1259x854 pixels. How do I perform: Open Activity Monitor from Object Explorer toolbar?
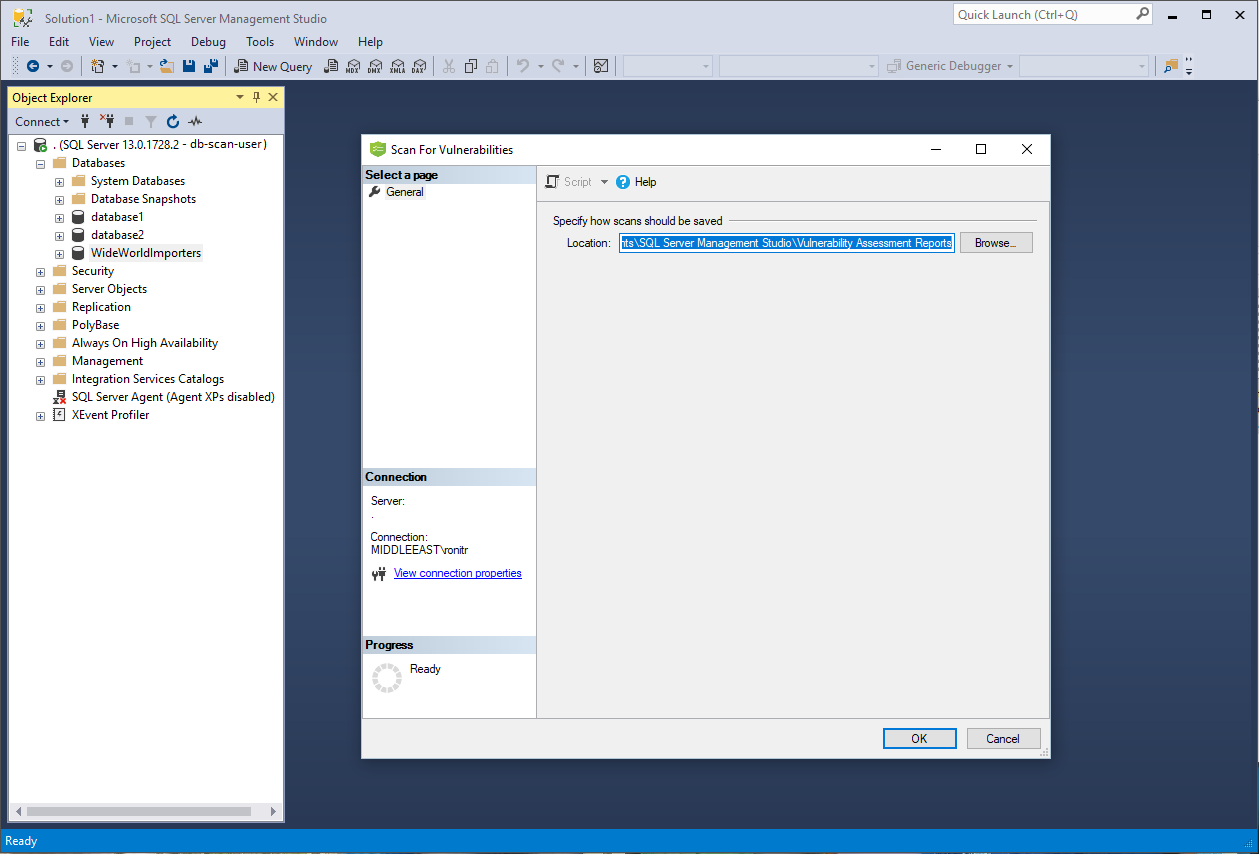click(195, 121)
